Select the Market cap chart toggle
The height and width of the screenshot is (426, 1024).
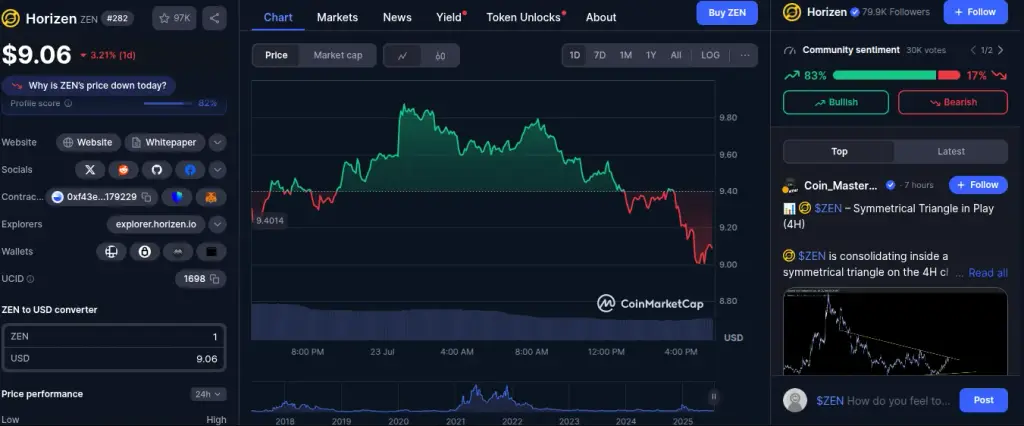click(338, 56)
